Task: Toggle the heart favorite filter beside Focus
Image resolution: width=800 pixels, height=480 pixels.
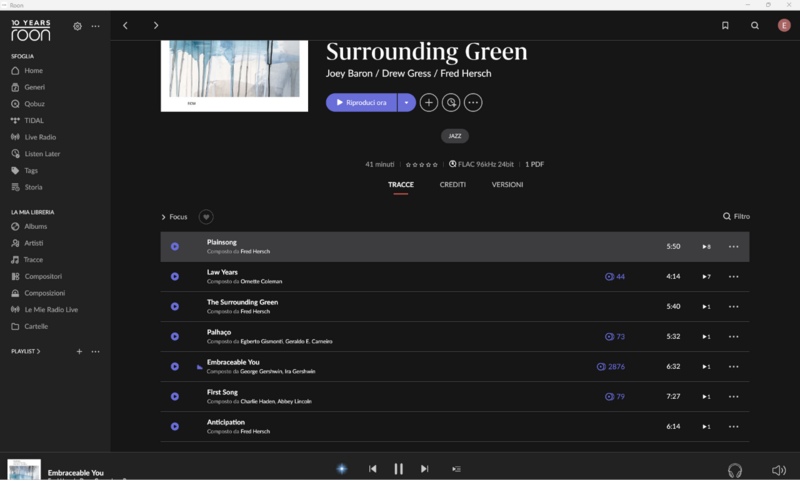Action: tap(205, 217)
